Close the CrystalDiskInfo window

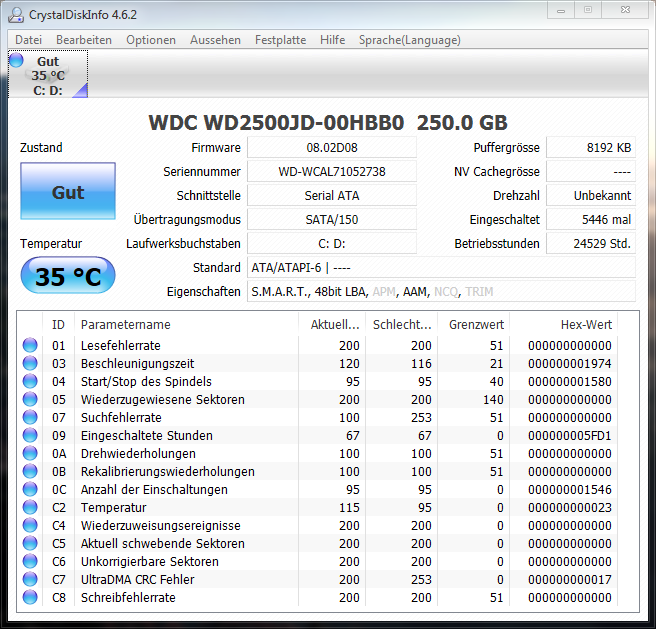[x=625, y=10]
